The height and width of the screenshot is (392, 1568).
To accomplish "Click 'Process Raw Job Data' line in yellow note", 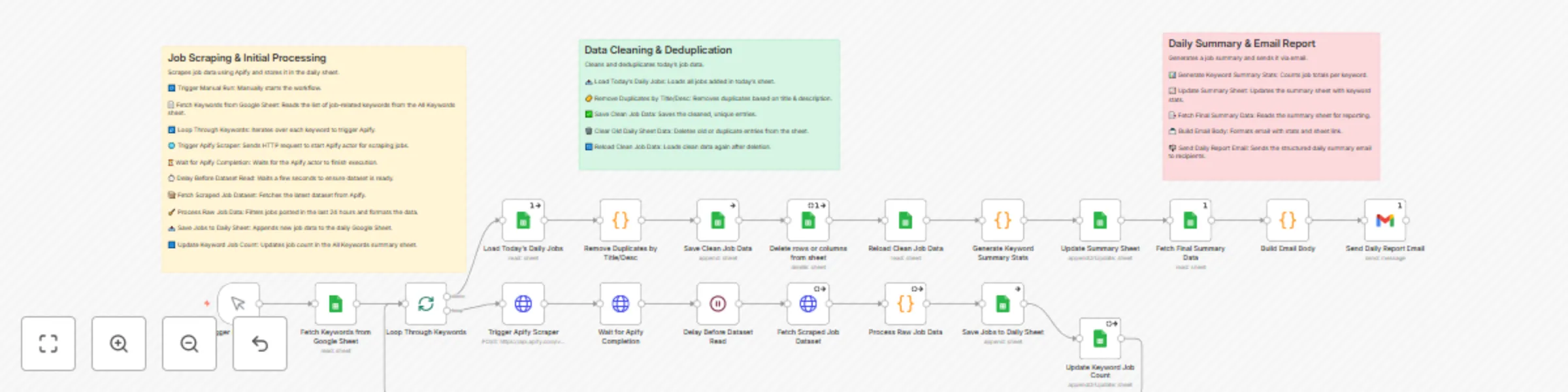I will [293, 212].
